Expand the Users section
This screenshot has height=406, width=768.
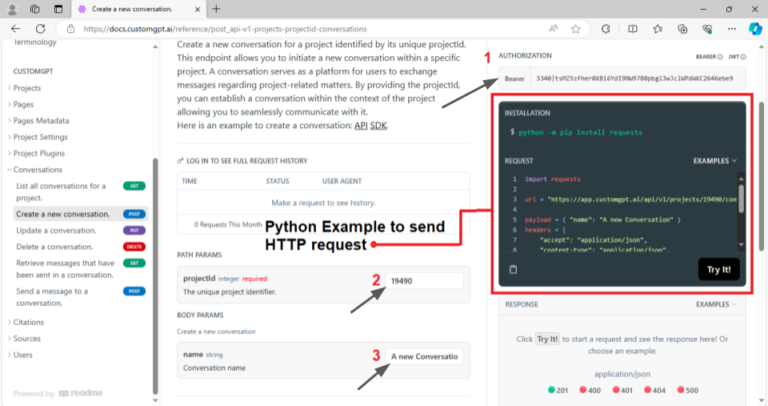[x=23, y=355]
